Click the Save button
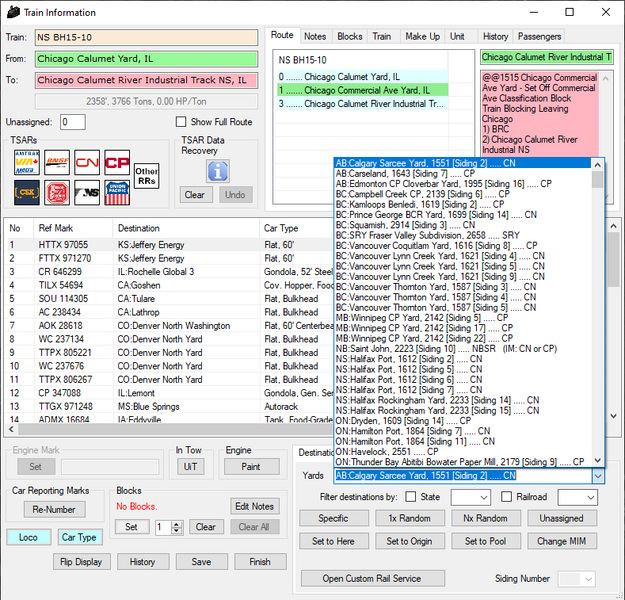Image resolution: width=625 pixels, height=600 pixels. coord(201,562)
